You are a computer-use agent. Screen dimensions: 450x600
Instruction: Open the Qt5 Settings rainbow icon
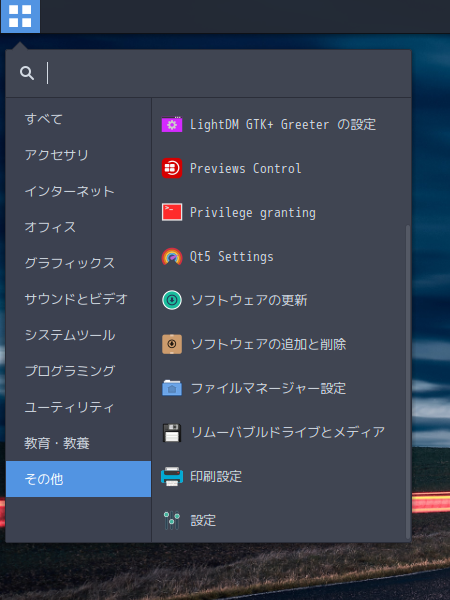(172, 256)
